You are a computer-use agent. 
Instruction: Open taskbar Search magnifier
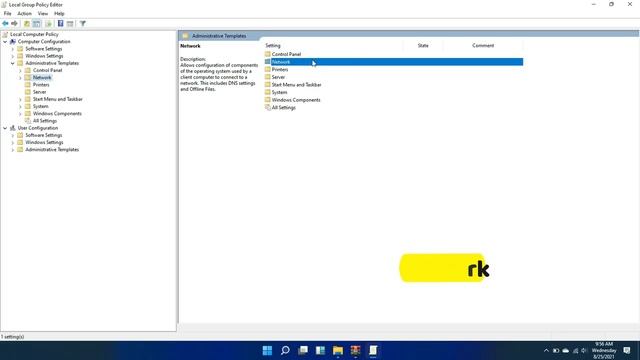pos(285,350)
